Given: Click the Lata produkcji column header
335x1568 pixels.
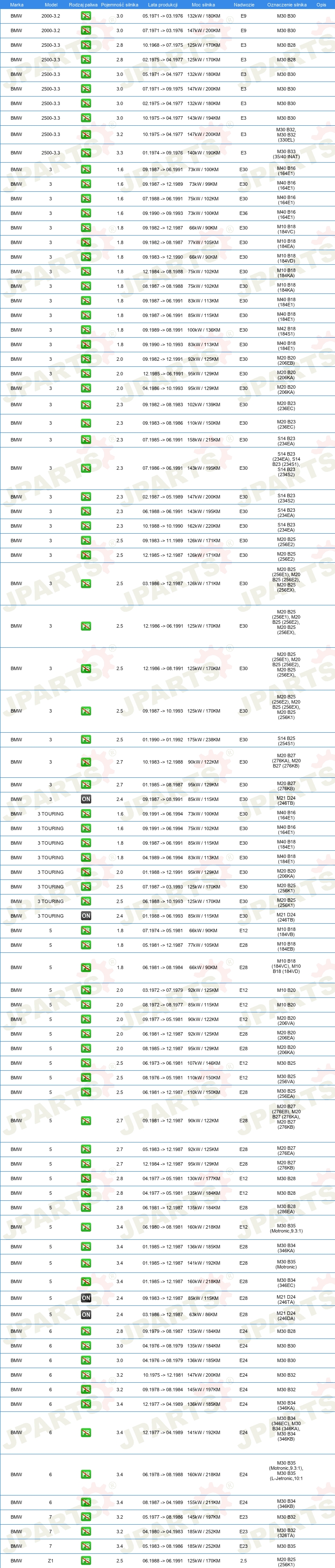Looking at the screenshot, I should pyautogui.click(x=163, y=4).
